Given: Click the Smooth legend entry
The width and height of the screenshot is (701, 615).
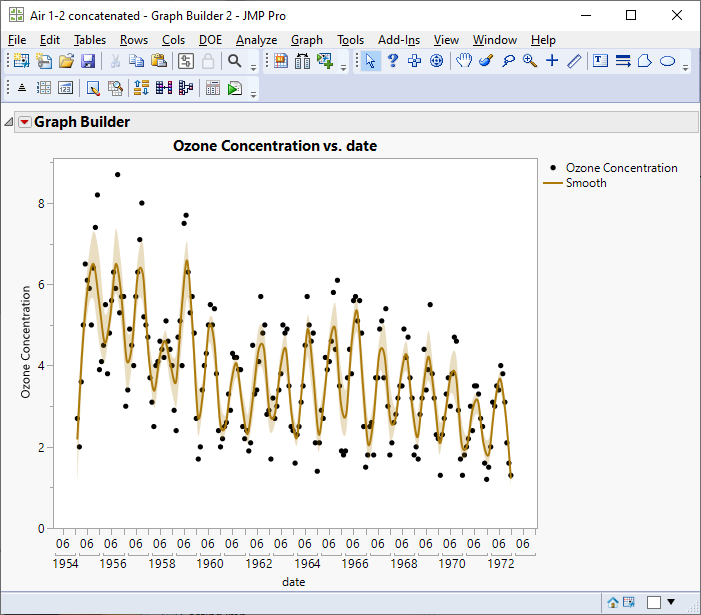Looking at the screenshot, I should (x=585, y=183).
